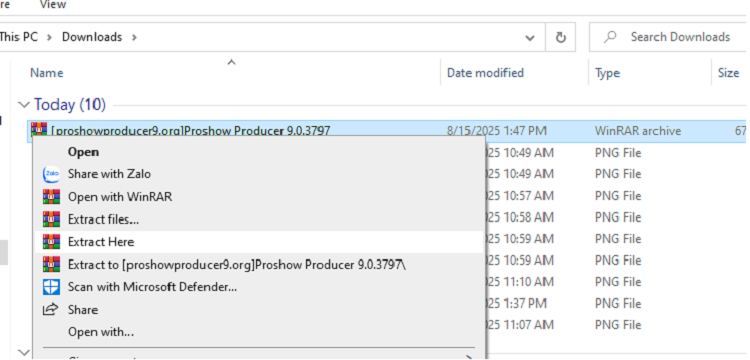Click WinRAR icon beside Open with WinRAR
This screenshot has height=360, width=750.
coord(51,196)
